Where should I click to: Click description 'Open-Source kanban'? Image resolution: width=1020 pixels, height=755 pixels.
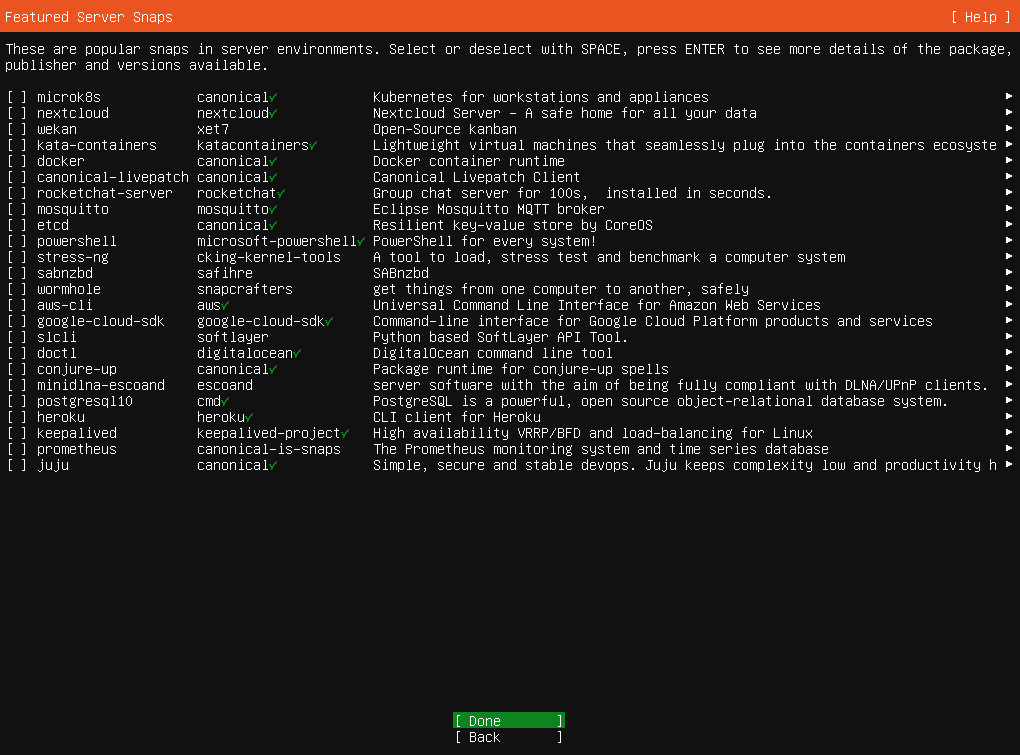click(445, 129)
